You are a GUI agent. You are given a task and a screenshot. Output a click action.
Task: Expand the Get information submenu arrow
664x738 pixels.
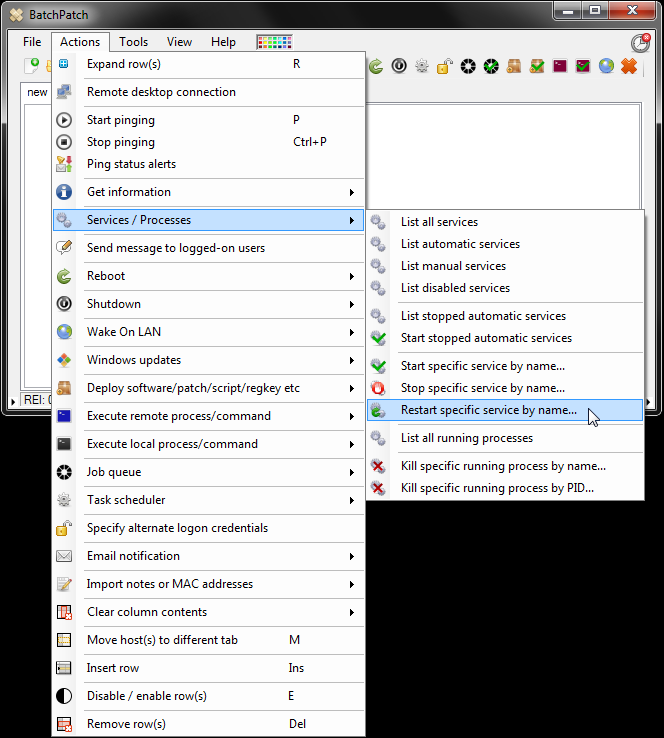[352, 192]
